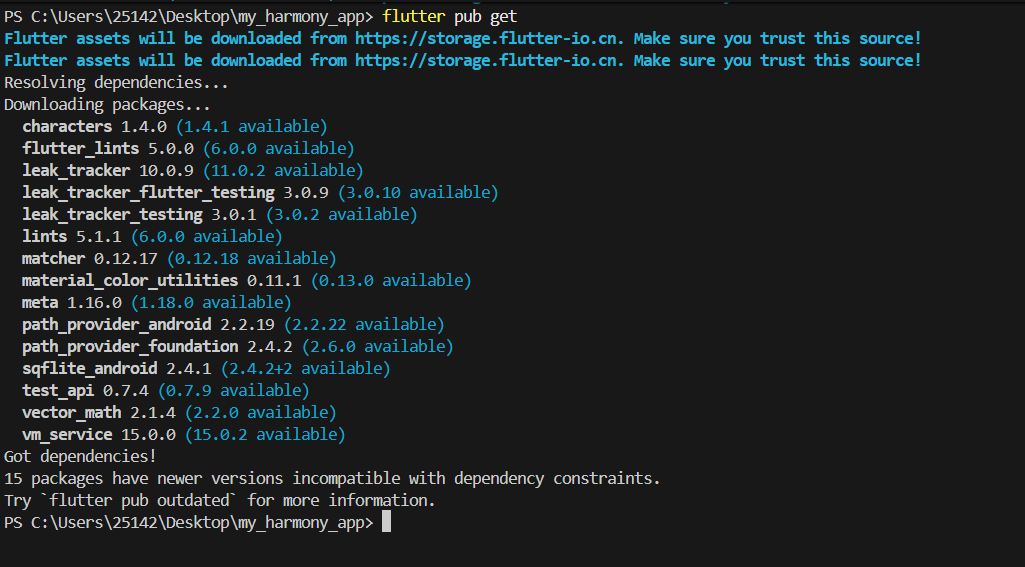Click the first storage.flutter-io.cn URL line
The width and height of the screenshot is (1025, 567).
click(x=463, y=39)
